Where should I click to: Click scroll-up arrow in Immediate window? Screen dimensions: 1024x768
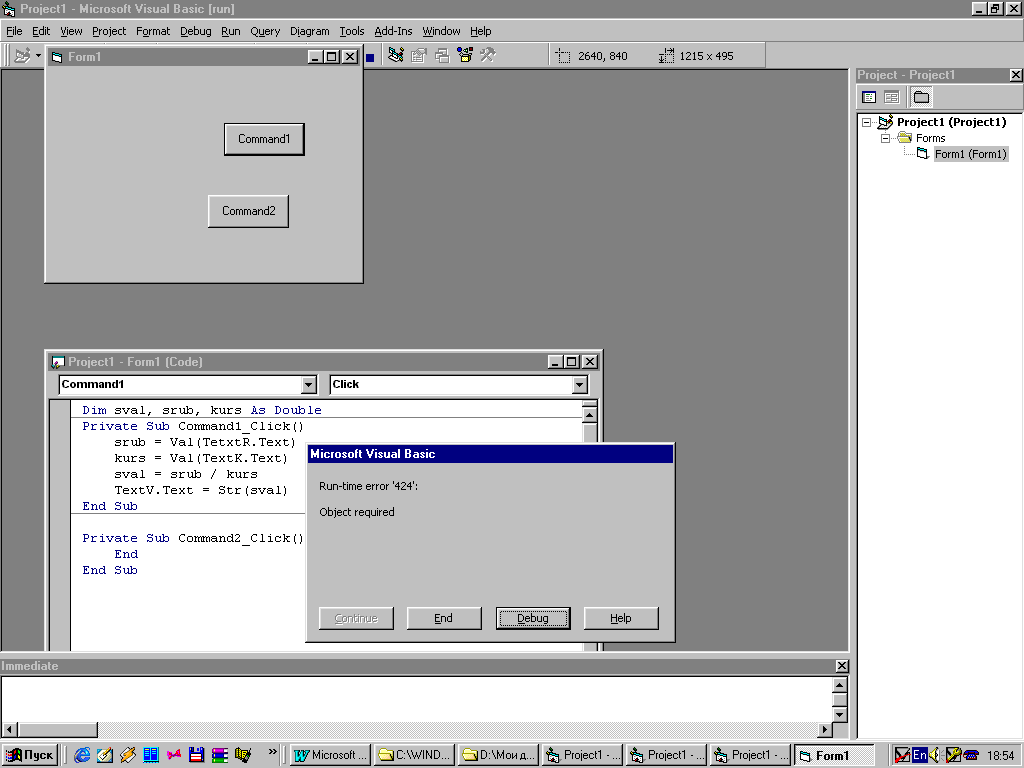tap(840, 684)
